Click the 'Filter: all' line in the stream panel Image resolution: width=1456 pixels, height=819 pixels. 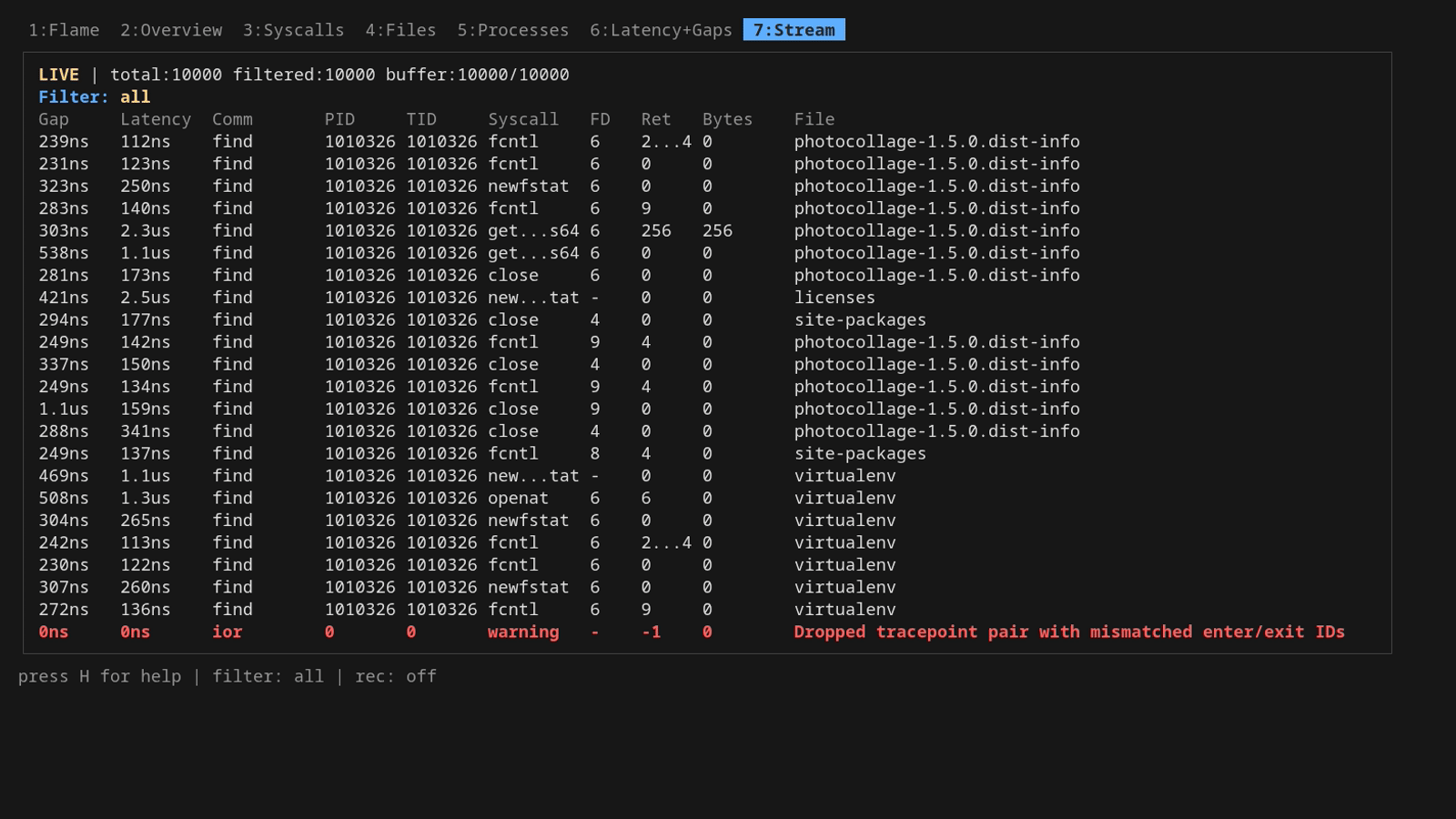(94, 96)
